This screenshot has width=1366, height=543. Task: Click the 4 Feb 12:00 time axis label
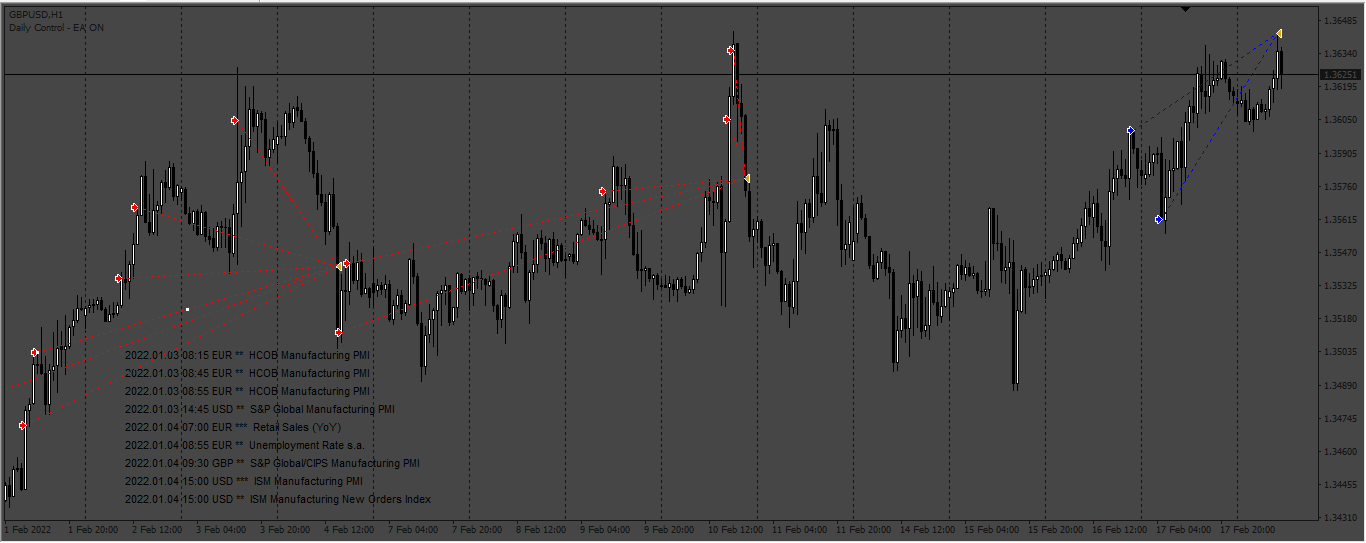point(349,529)
